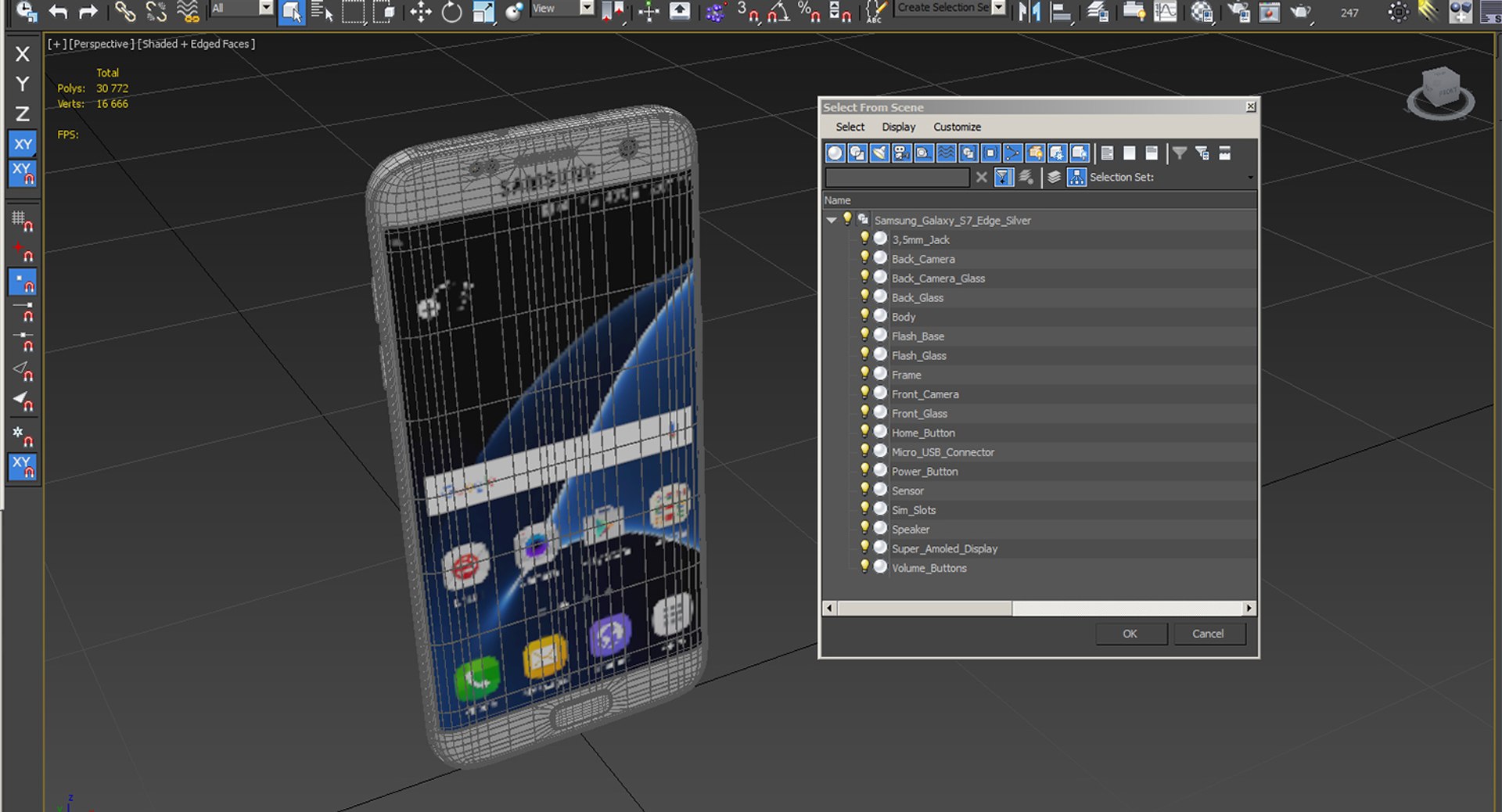Activate the Select and Link chain icon
1502x812 pixels.
[125, 11]
